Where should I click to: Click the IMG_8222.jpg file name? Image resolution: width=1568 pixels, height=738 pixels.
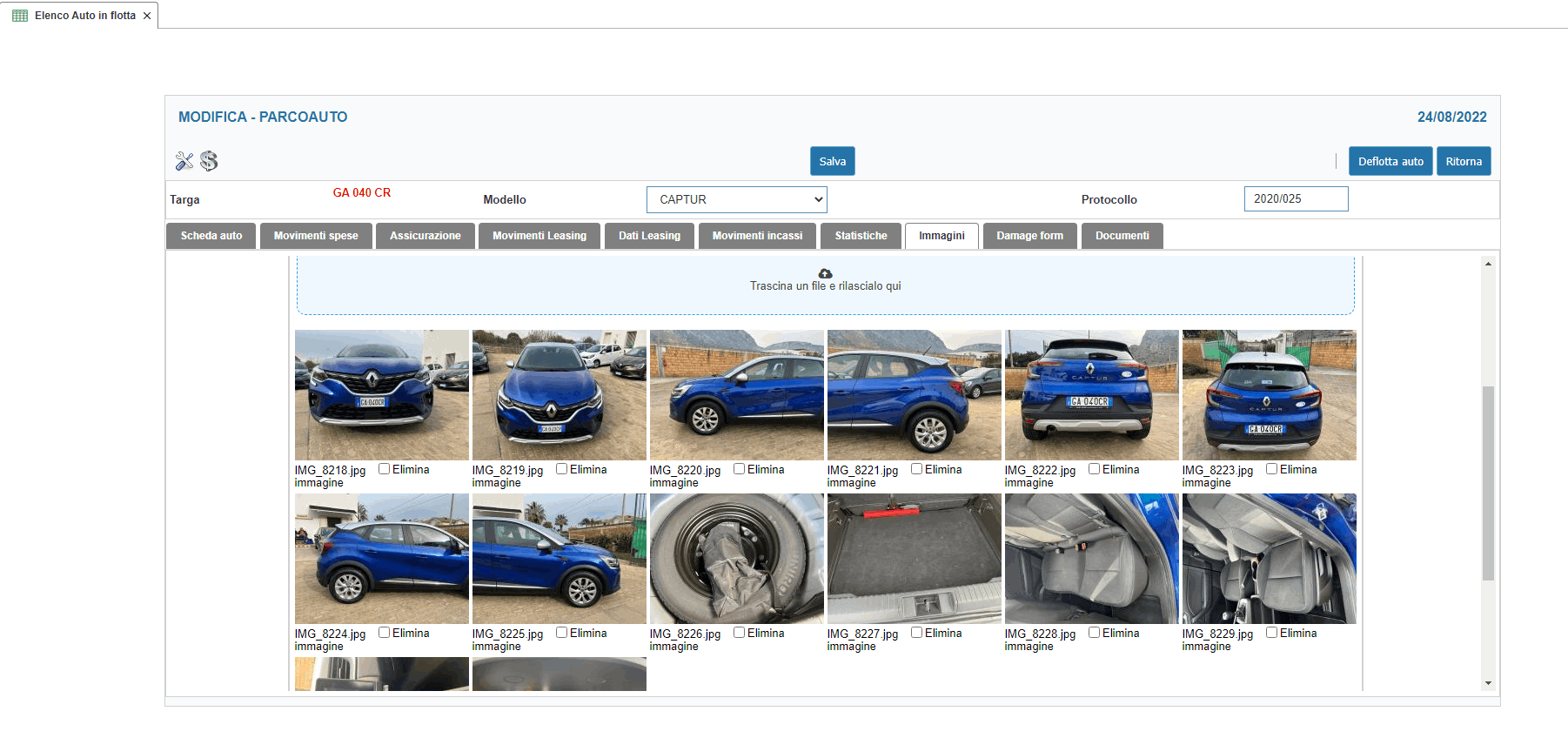[x=1040, y=470]
